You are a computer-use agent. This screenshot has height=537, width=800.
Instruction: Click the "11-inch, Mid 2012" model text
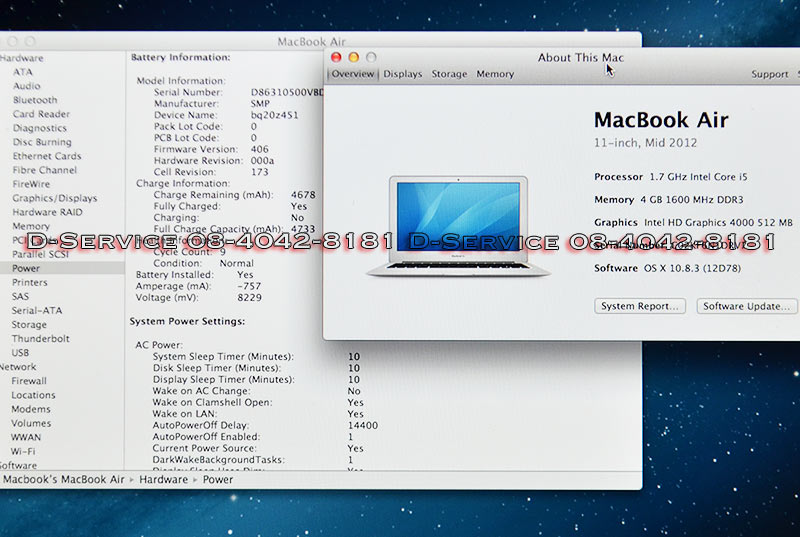[x=645, y=143]
